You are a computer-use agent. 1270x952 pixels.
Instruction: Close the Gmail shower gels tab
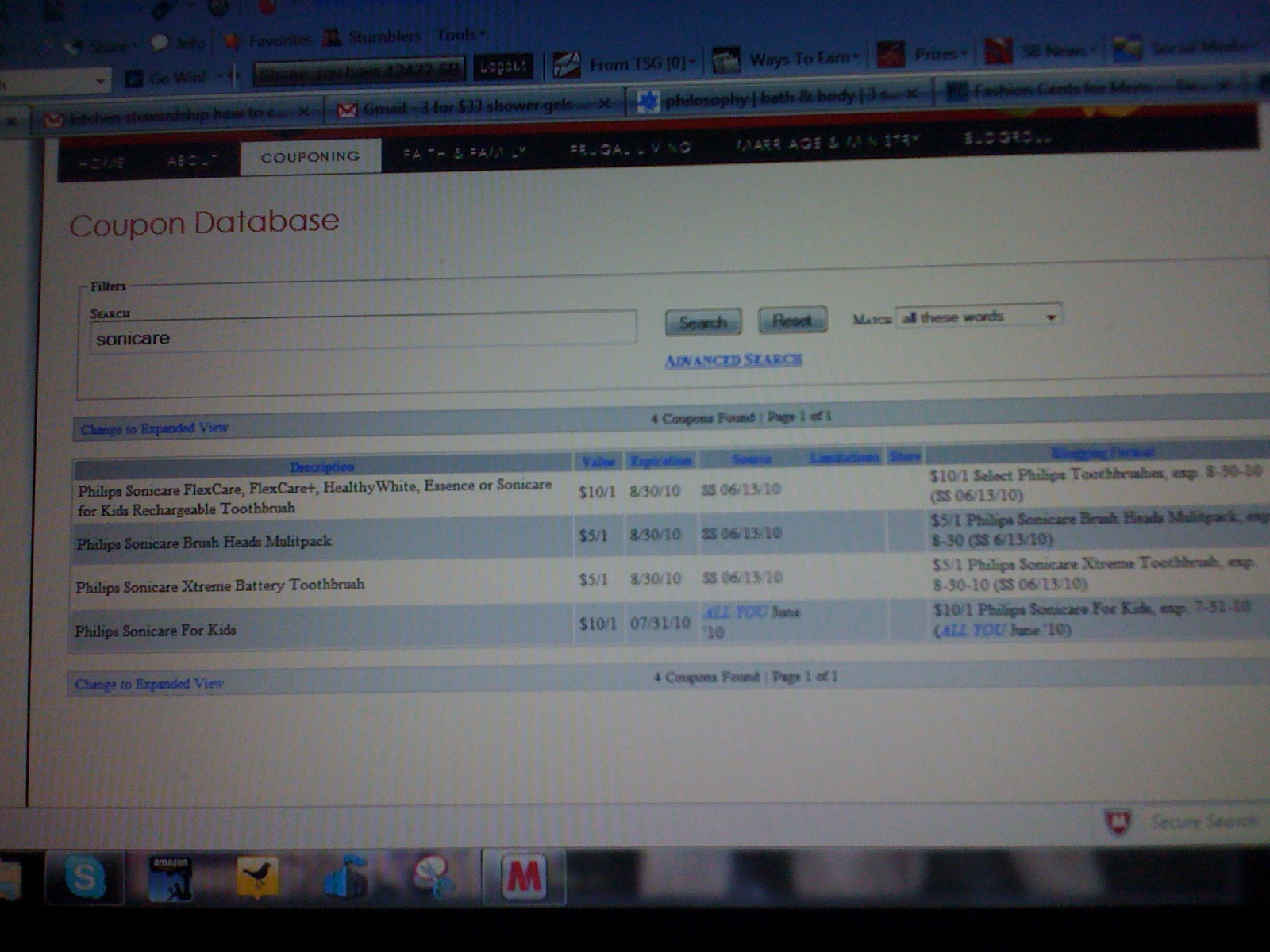click(604, 104)
